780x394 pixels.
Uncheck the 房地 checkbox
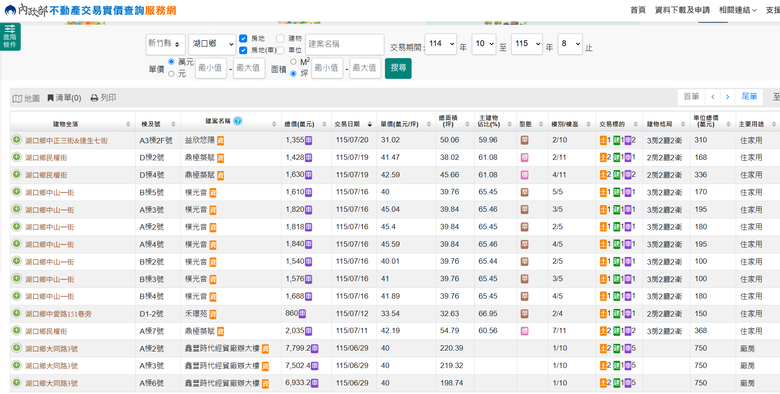click(x=243, y=38)
